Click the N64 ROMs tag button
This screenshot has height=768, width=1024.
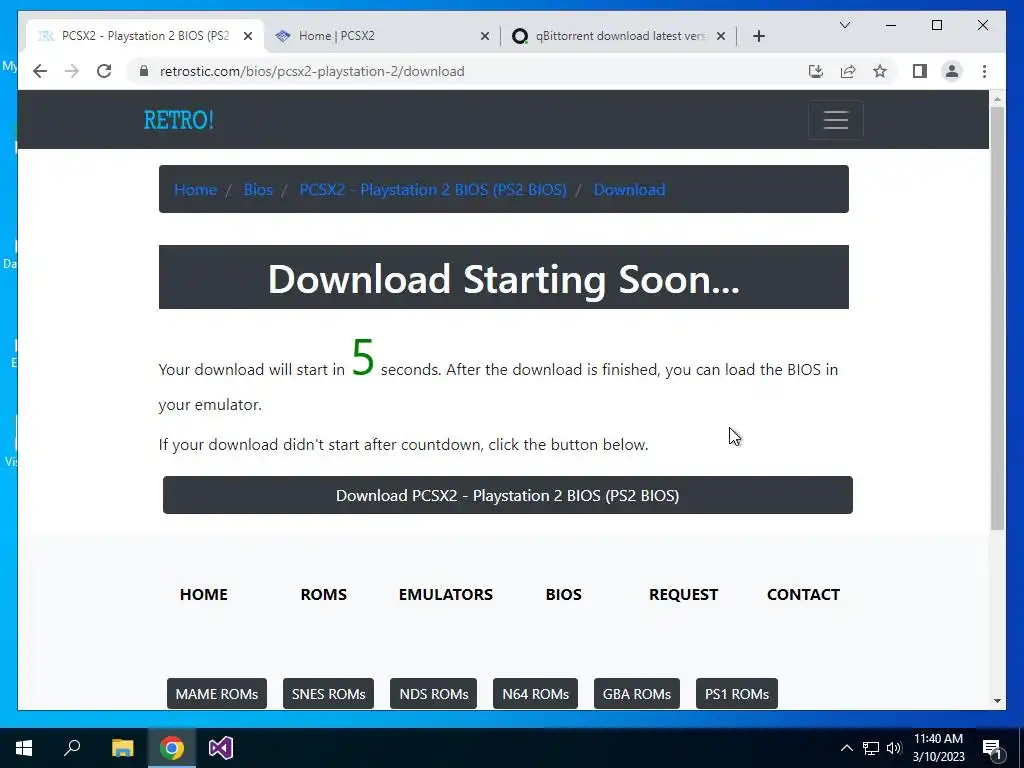click(536, 694)
